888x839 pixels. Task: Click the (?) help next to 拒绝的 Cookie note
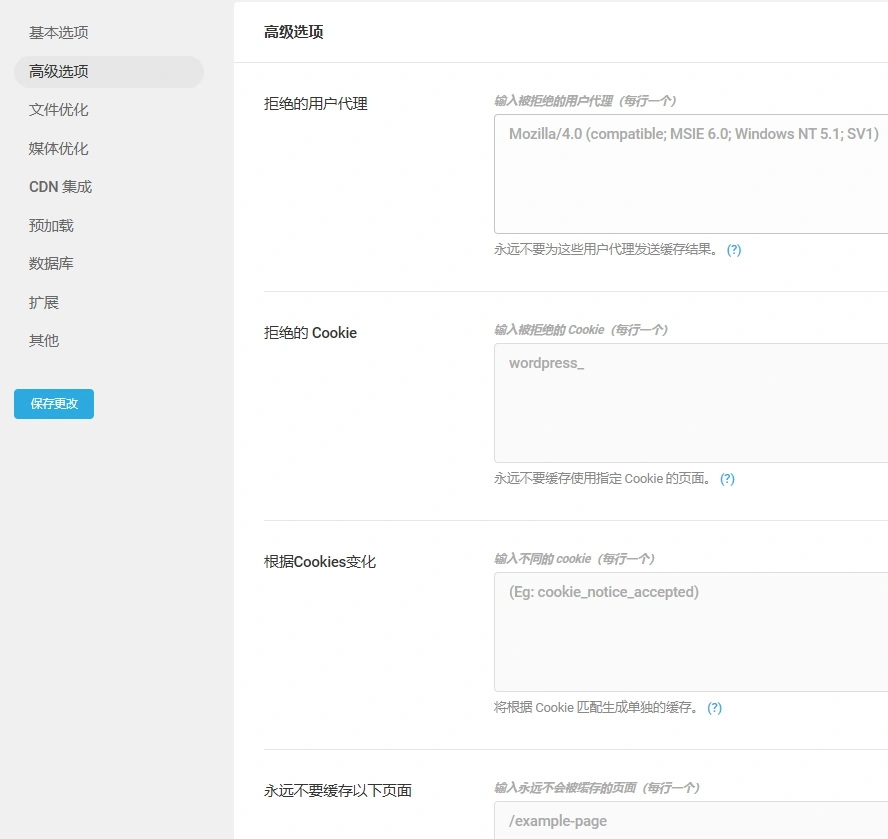727,479
